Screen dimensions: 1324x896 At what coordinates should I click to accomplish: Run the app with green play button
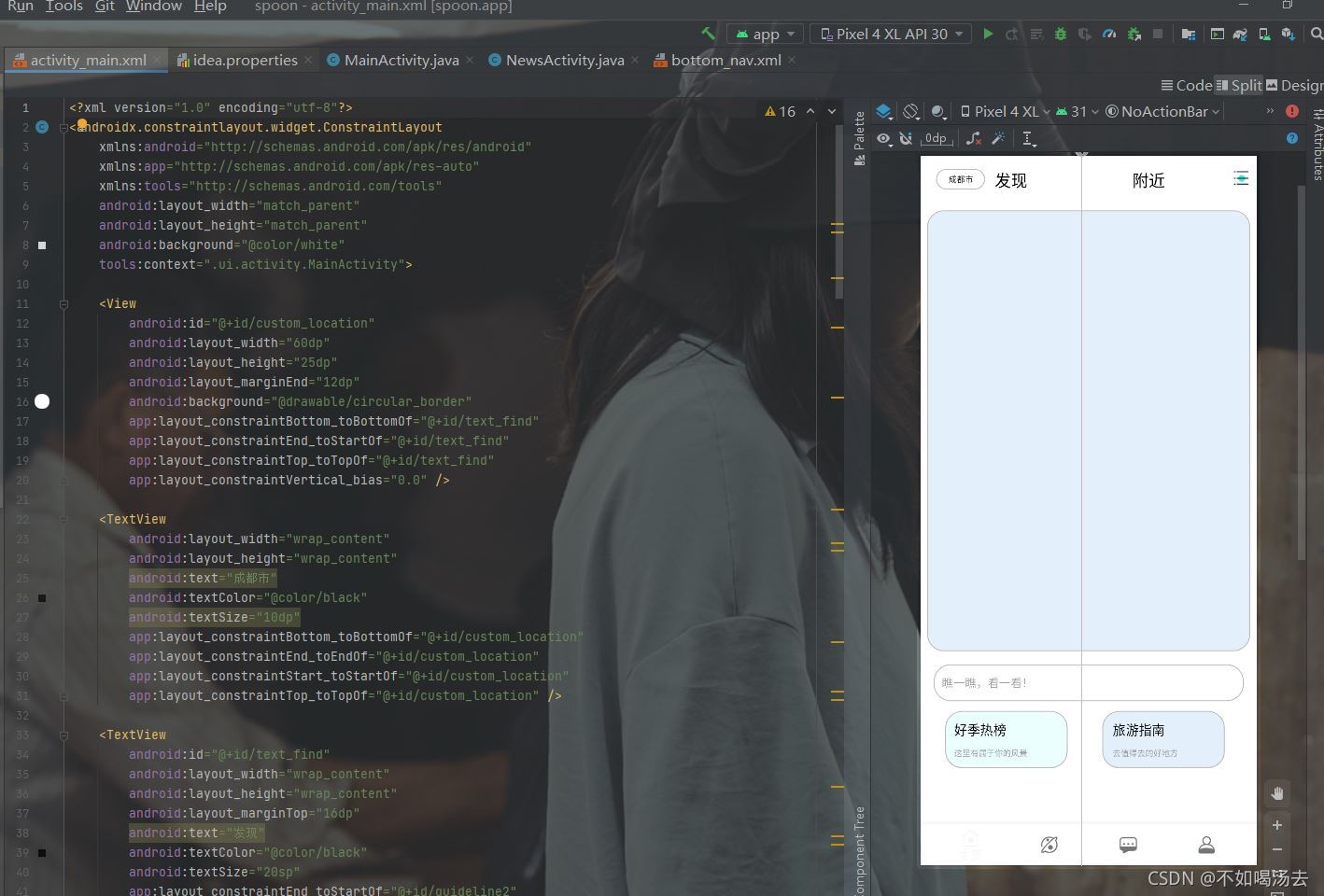988,34
